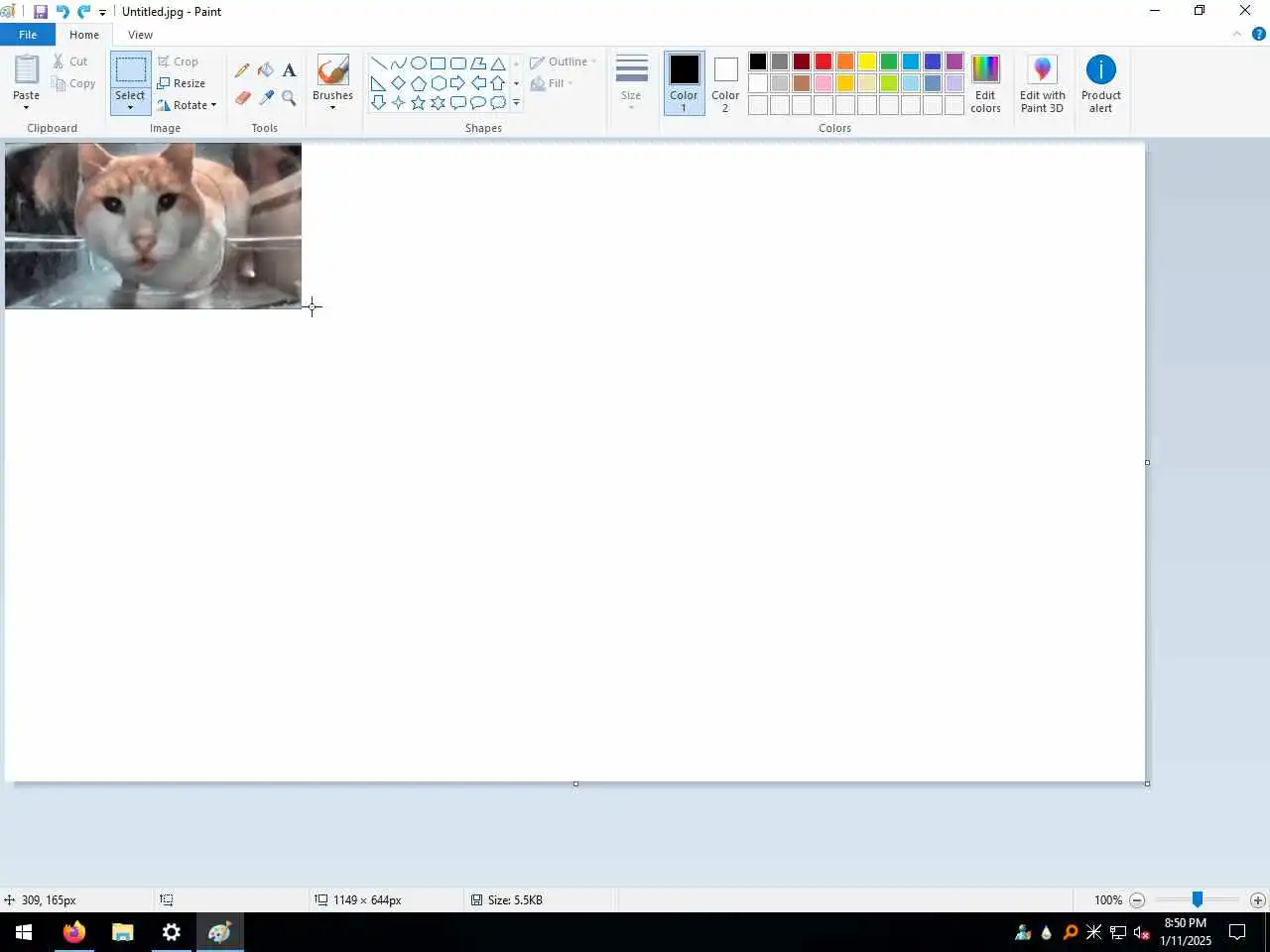Expand the Shapes gallery more arrow
1270x952 pixels.
click(516, 103)
